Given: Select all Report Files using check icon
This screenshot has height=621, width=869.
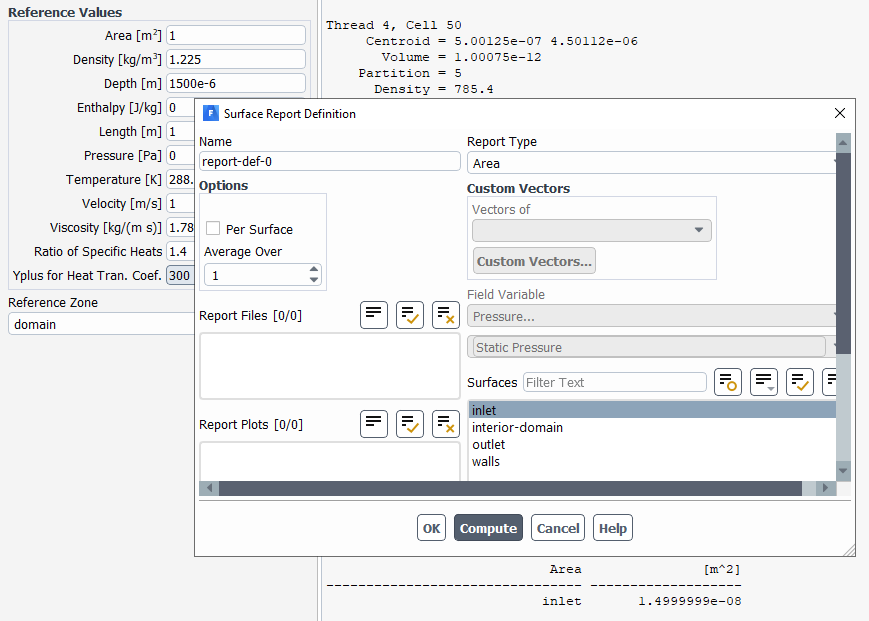Looking at the screenshot, I should (x=410, y=315).
